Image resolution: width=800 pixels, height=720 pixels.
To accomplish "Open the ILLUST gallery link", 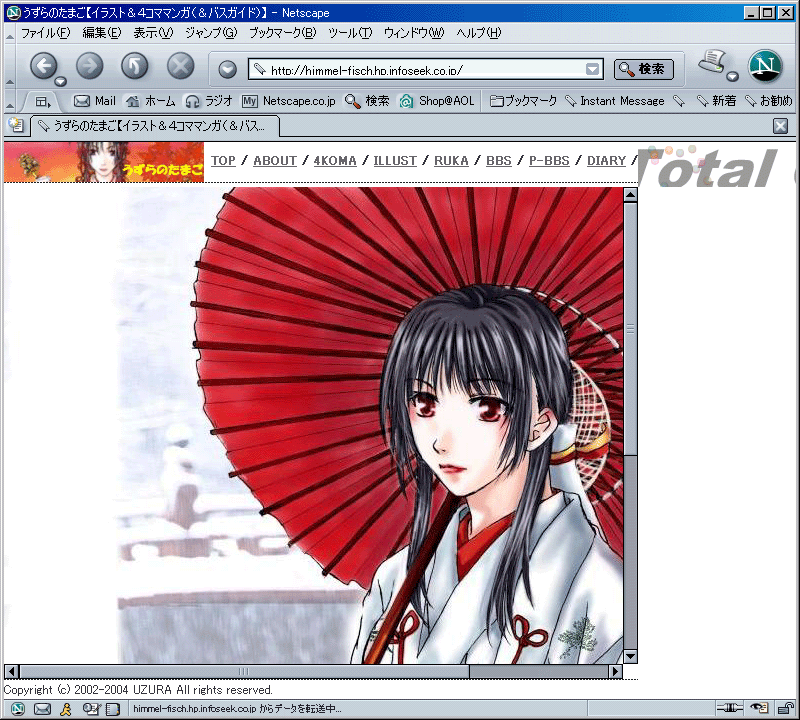I will click(x=395, y=161).
